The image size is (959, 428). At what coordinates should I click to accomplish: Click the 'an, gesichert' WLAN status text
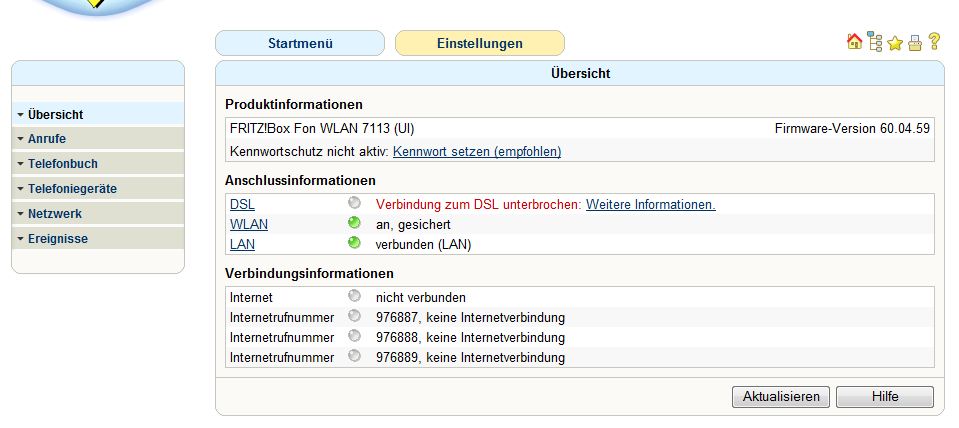click(413, 225)
